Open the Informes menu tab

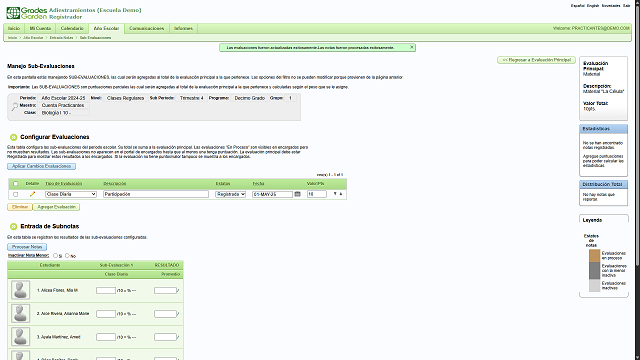pyautogui.click(x=183, y=28)
